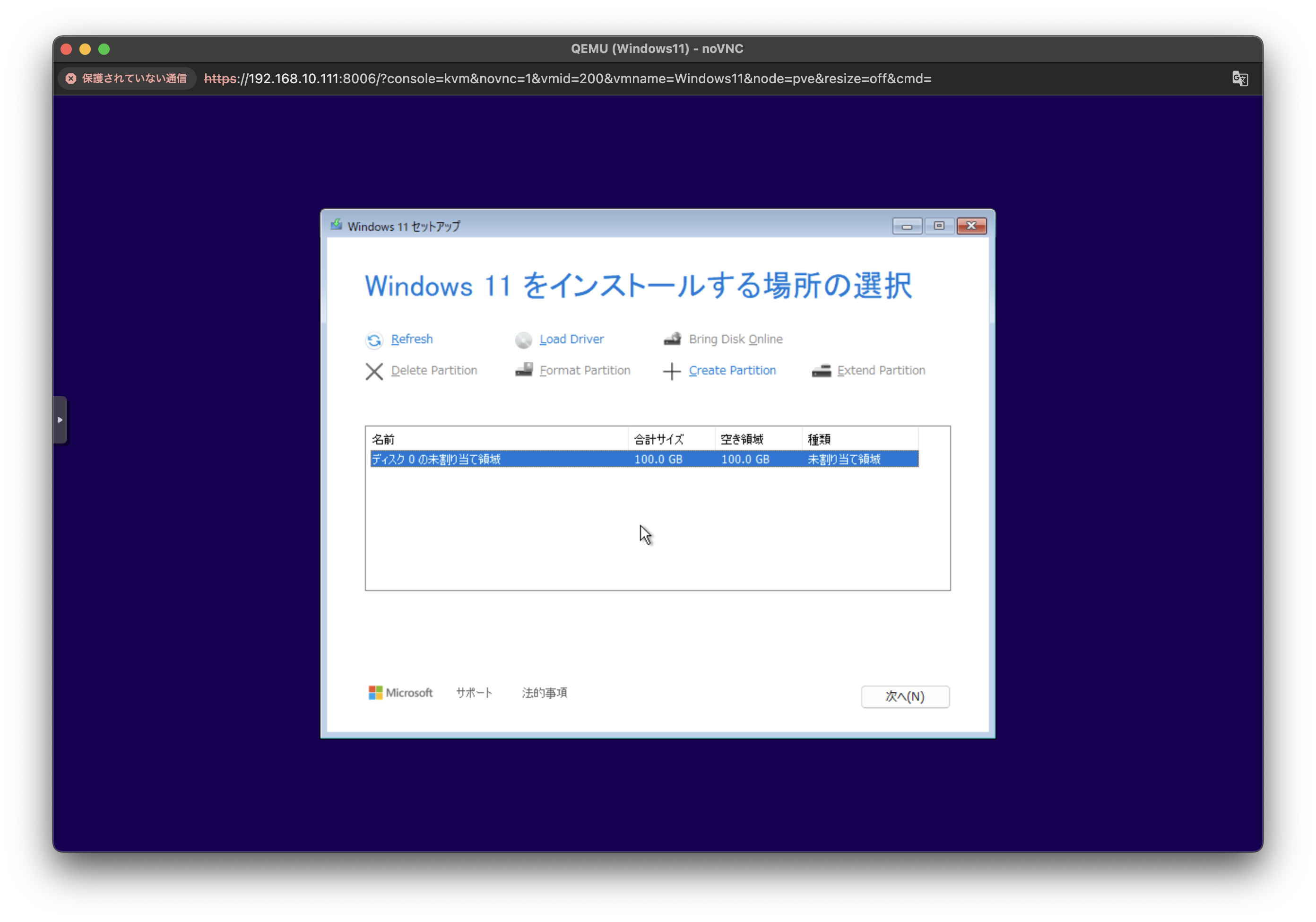Click the Create Partition link text
This screenshot has width=1316, height=922.
click(732, 370)
